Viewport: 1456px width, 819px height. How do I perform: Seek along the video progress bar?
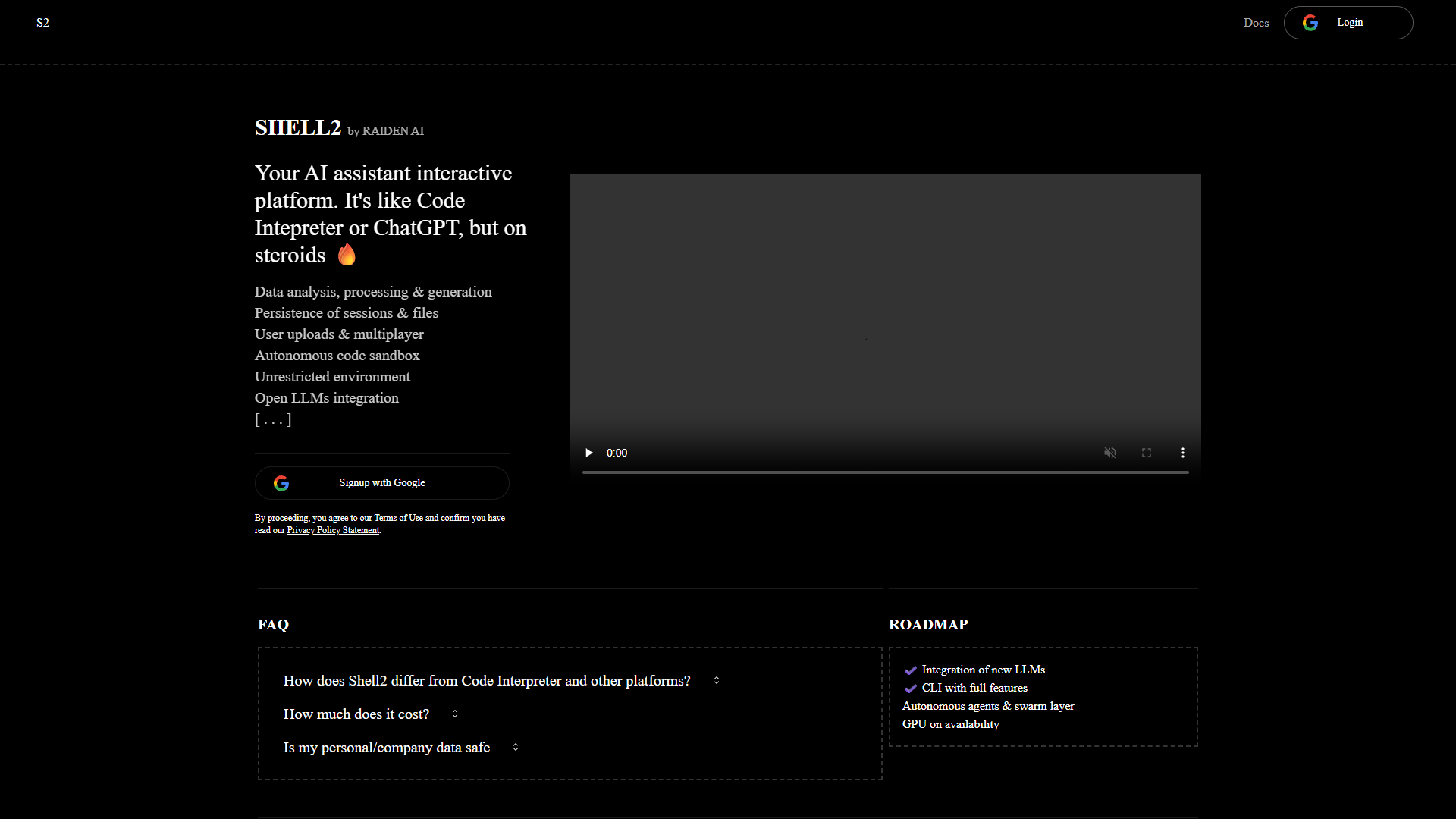[x=886, y=472]
